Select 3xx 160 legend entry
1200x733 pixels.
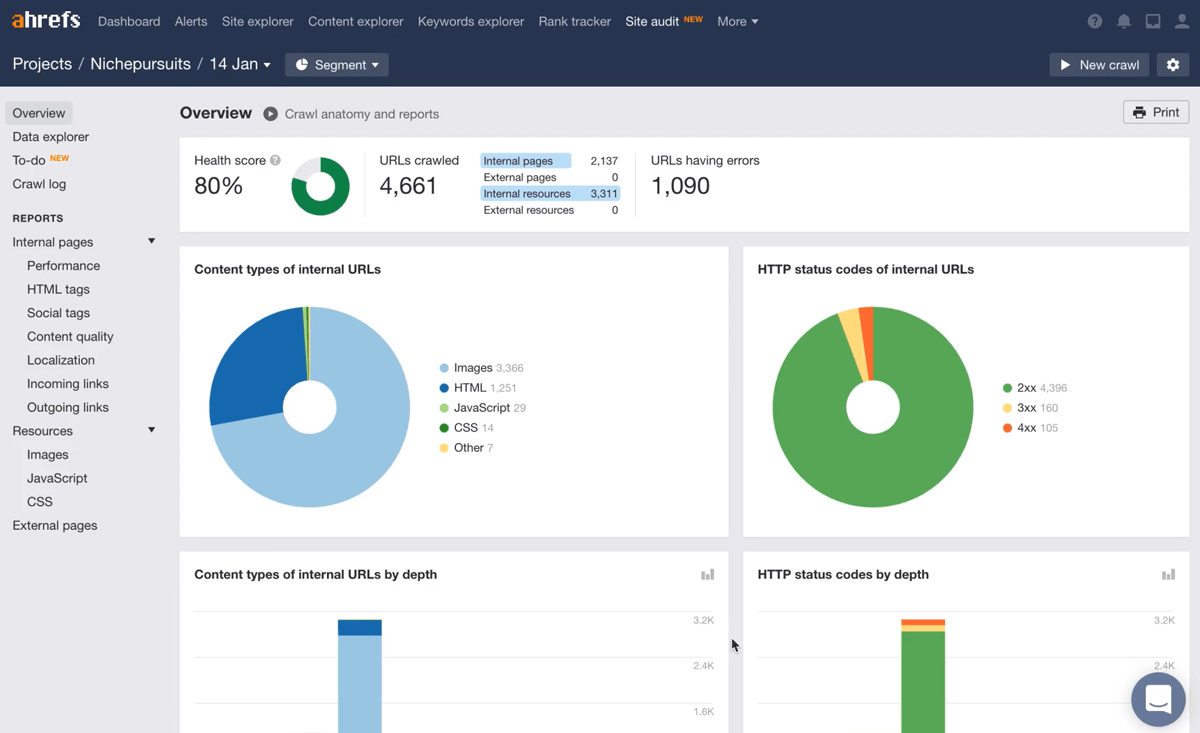coord(1030,408)
